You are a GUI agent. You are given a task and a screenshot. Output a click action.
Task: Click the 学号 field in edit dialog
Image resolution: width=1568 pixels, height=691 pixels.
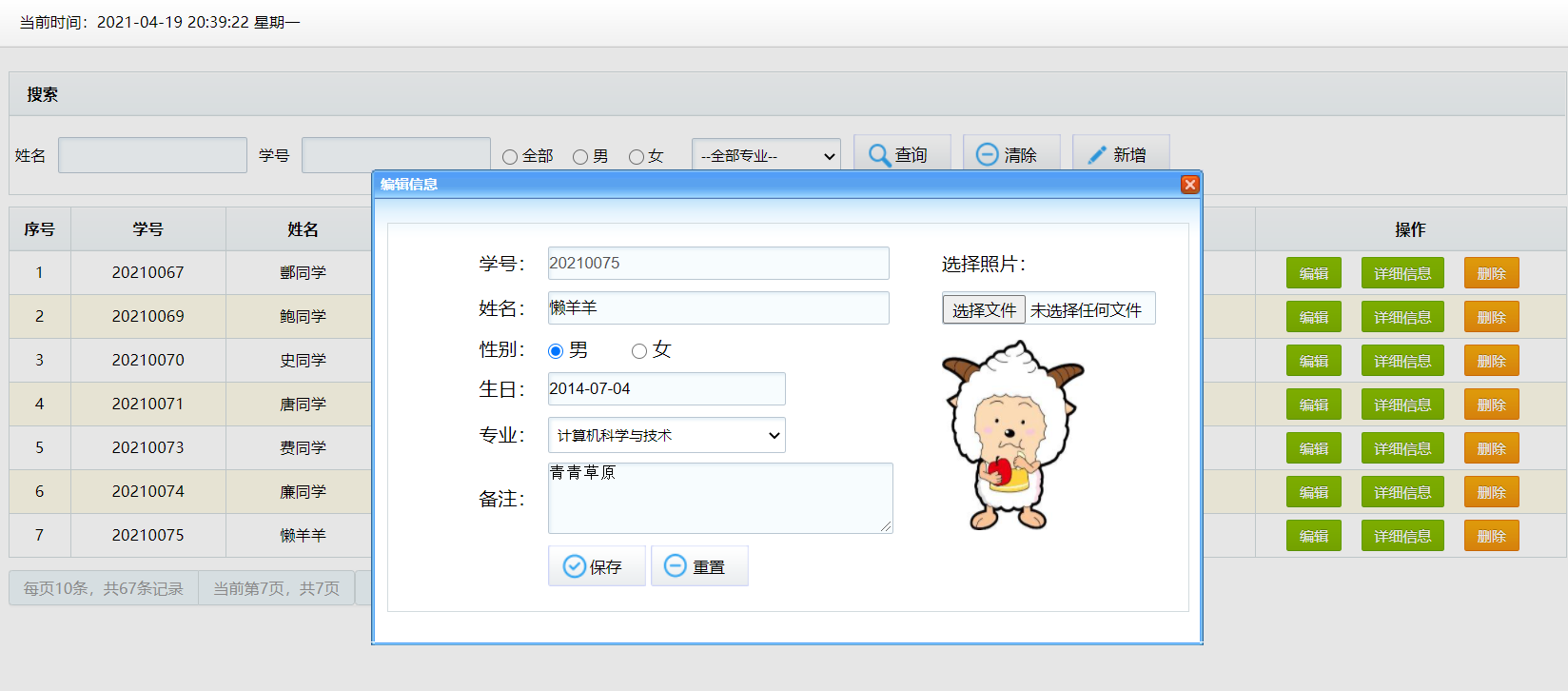[x=718, y=263]
